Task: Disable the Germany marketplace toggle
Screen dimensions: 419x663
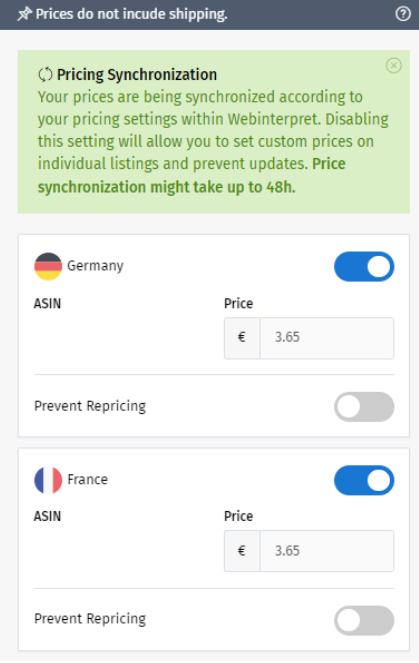Action: [364, 267]
